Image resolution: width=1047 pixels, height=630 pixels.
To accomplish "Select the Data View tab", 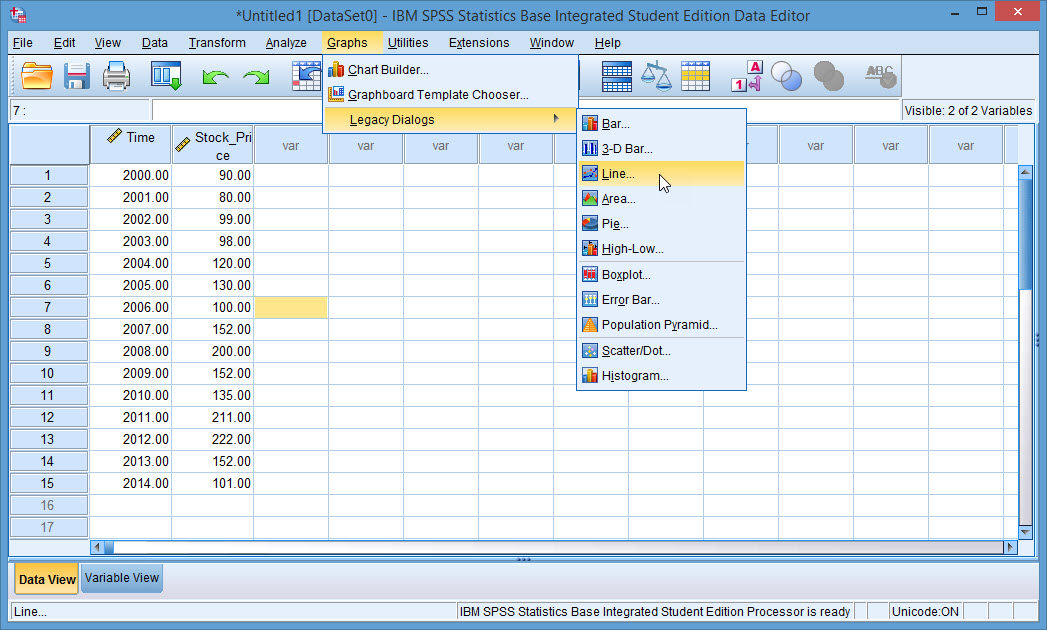I will 47,579.
